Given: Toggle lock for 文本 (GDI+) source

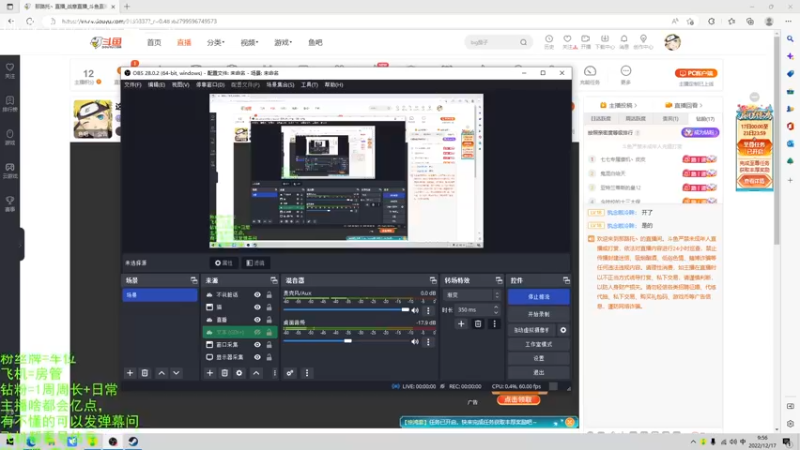Looking at the screenshot, I should point(269,332).
